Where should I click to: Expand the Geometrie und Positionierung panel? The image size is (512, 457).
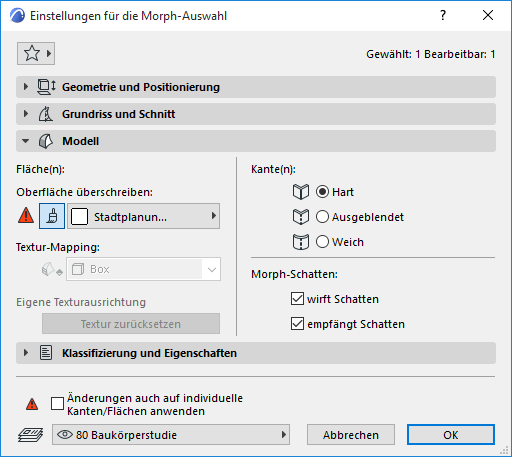pos(256,87)
